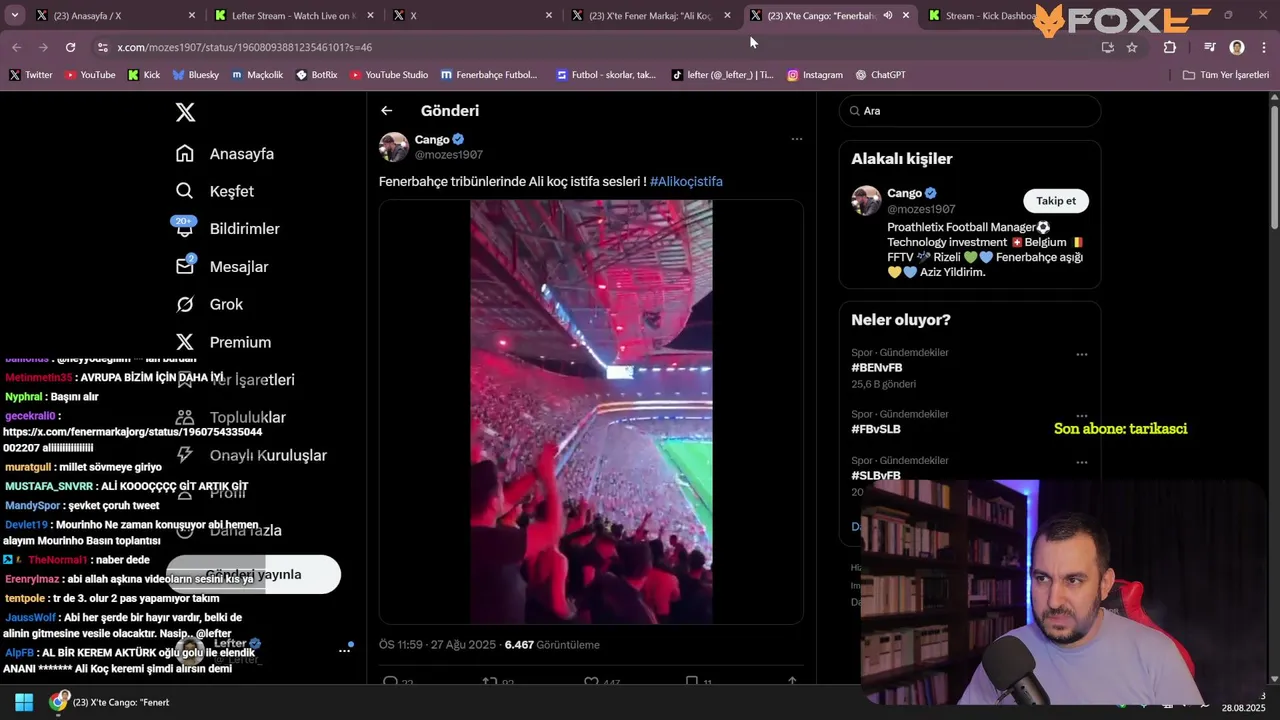
Task: Open Fenerbahçe Futbol bookmark
Action: click(x=489, y=75)
